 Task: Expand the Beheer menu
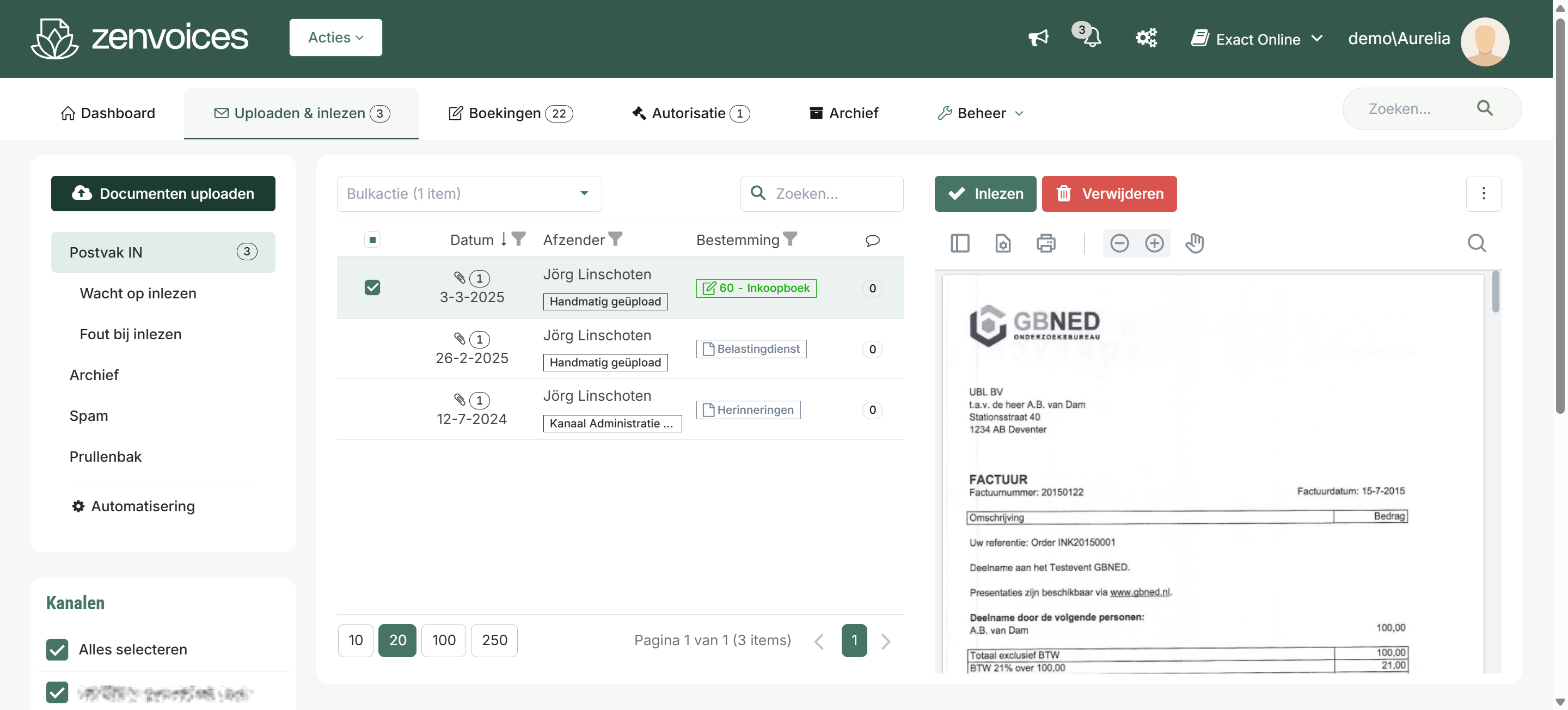click(x=980, y=113)
